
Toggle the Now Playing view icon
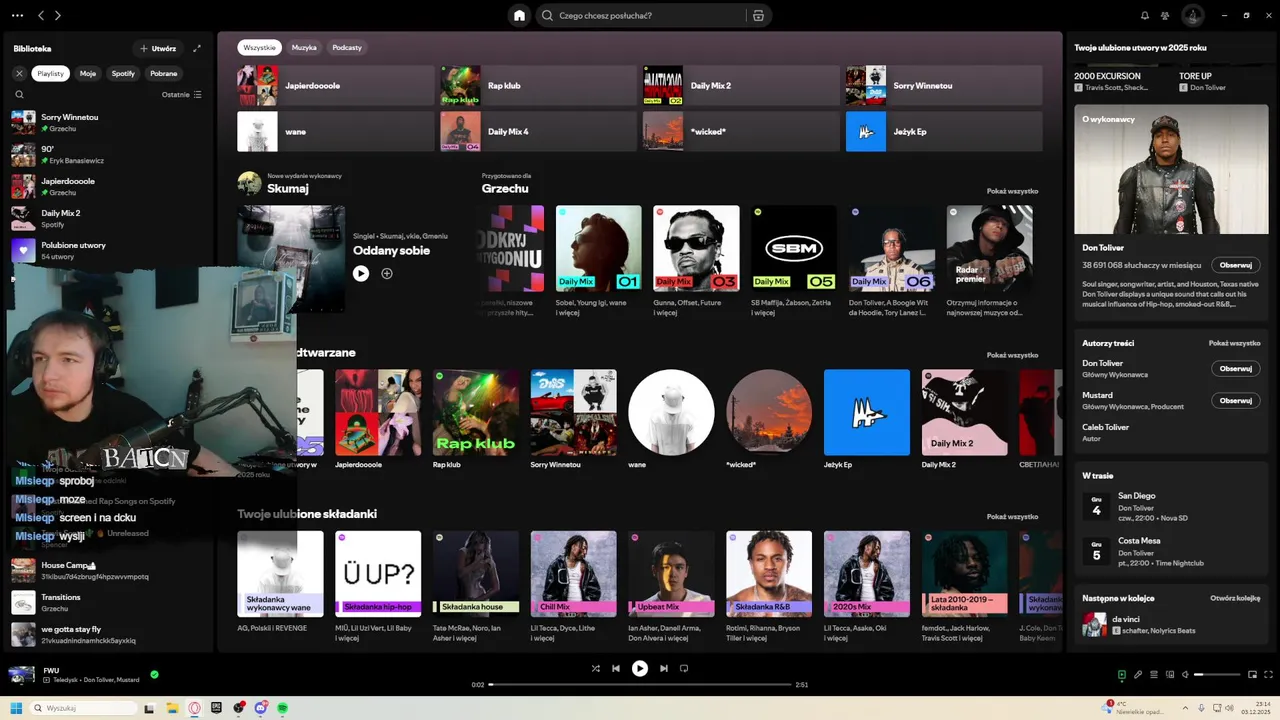coord(1121,675)
